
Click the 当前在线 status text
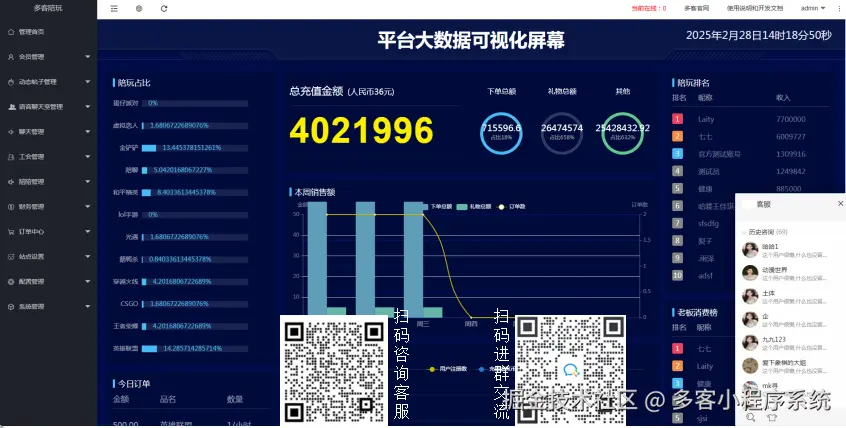(648, 9)
